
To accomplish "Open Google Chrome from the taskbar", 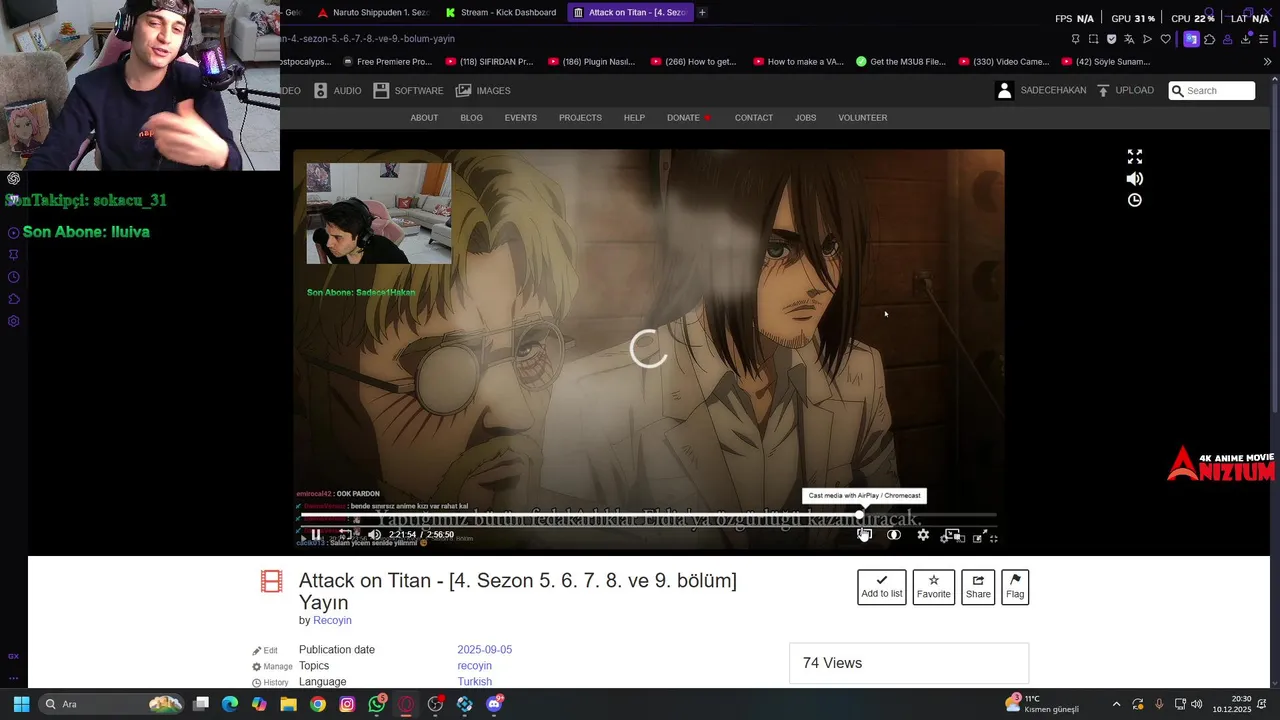I will click(x=318, y=704).
